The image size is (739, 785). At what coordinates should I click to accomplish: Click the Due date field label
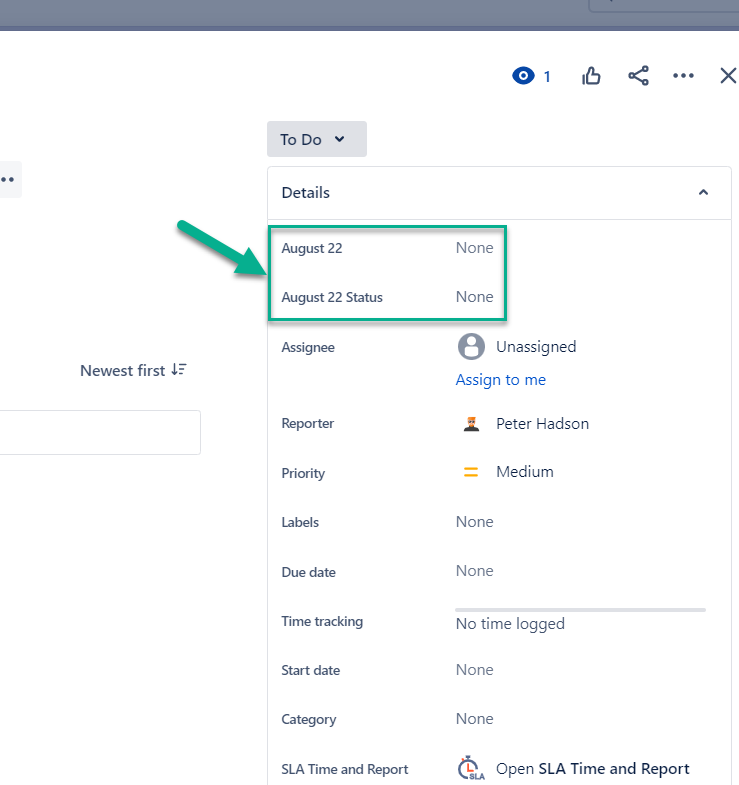[x=308, y=572]
